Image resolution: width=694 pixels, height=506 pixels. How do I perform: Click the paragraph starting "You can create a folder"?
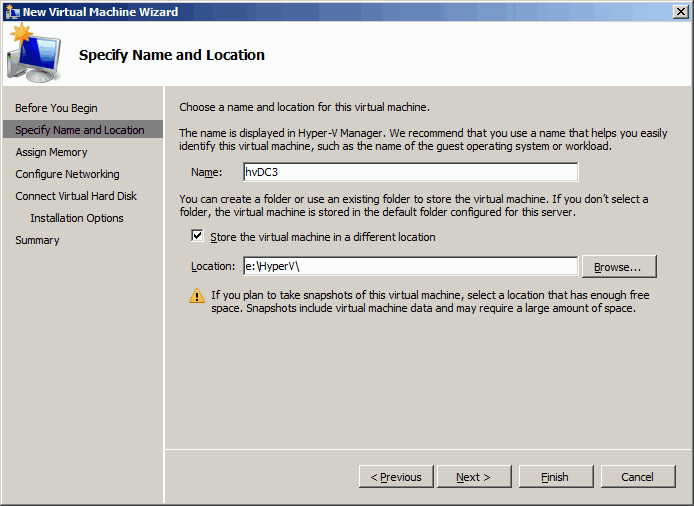tap(414, 206)
